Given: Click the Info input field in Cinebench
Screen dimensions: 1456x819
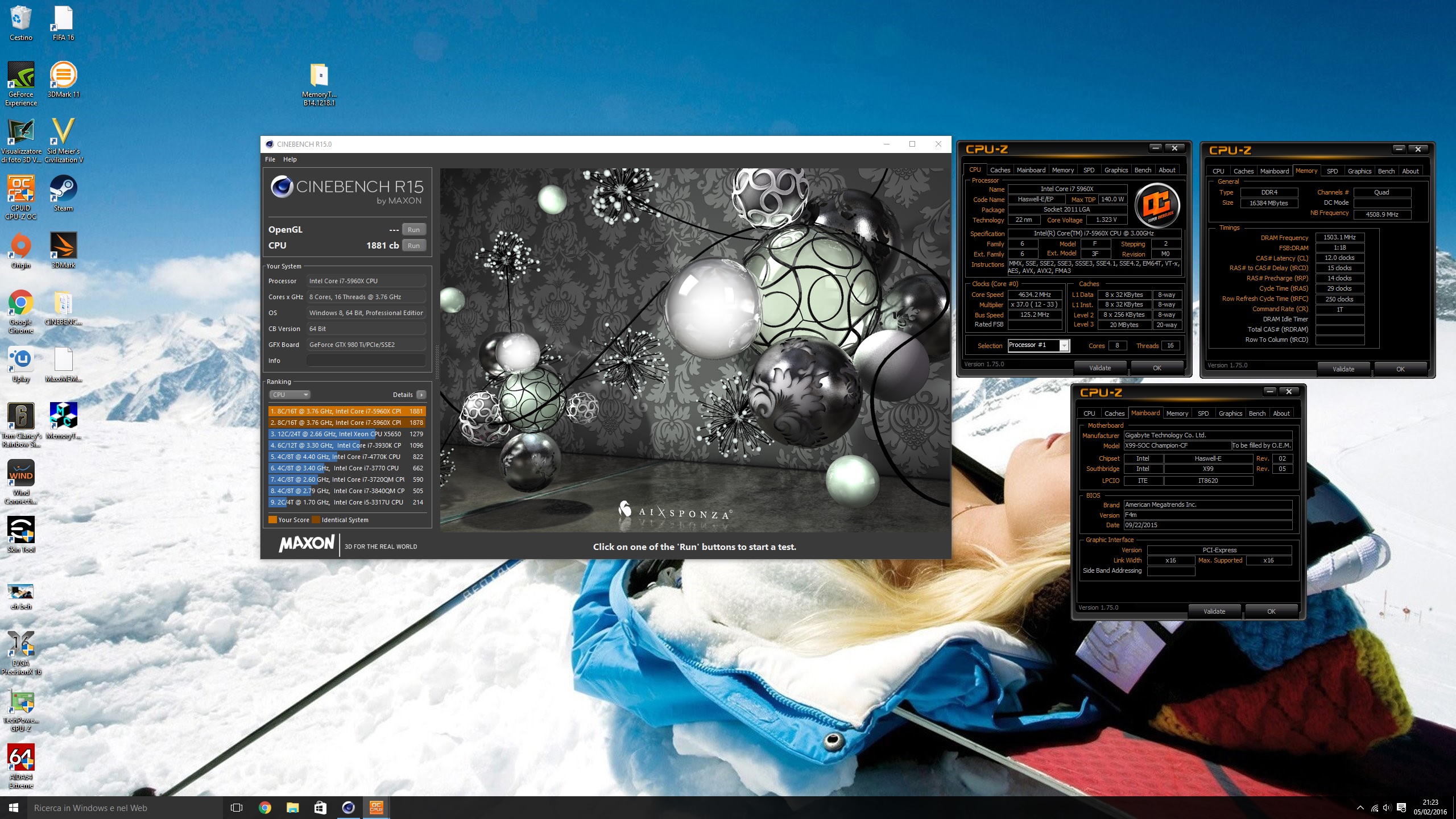Looking at the screenshot, I should [x=366, y=361].
